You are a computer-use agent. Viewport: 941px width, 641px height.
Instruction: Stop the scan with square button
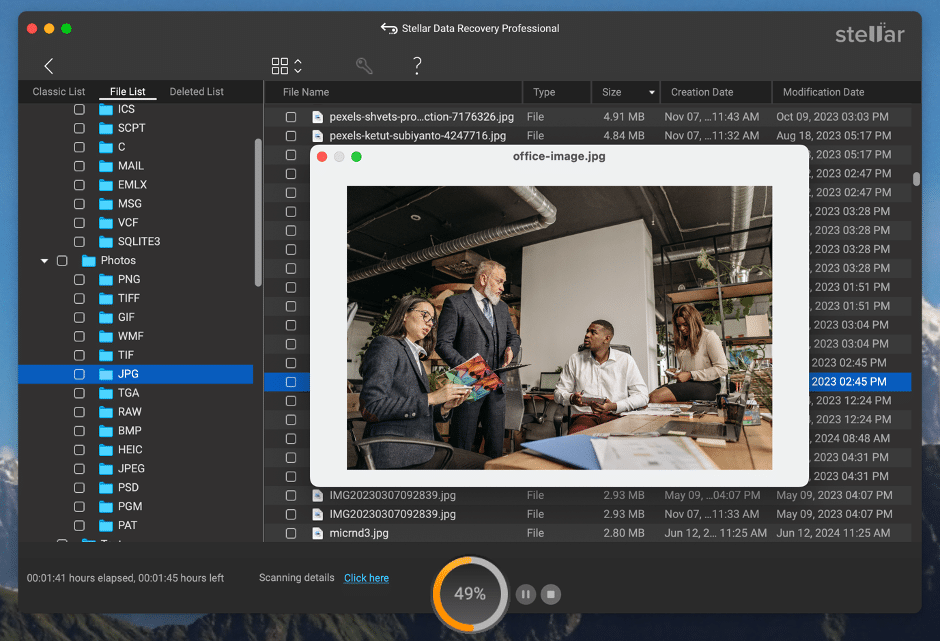click(x=550, y=594)
